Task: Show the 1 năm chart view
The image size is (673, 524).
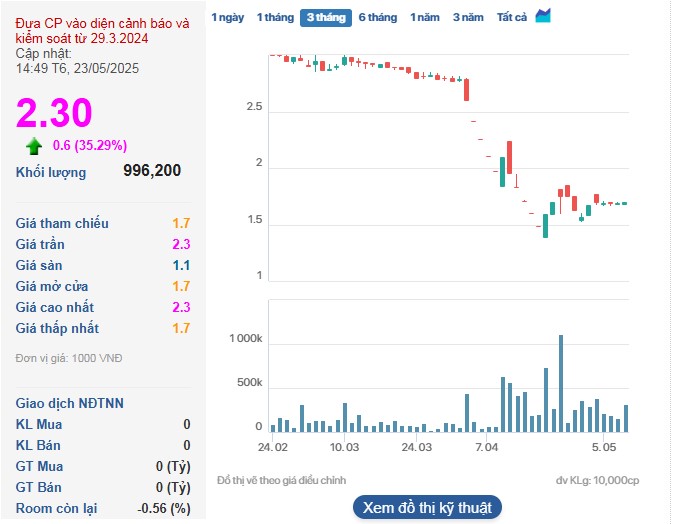Action: (425, 18)
